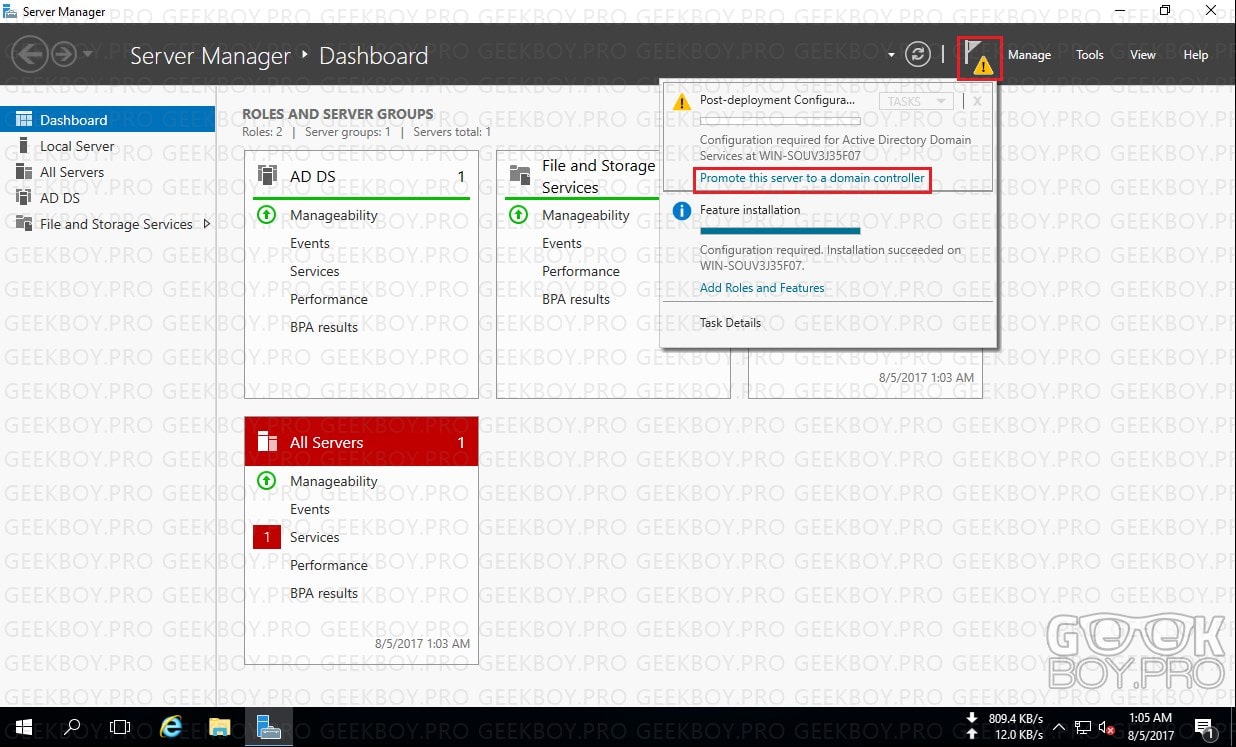Screen dimensions: 1236x747
Task: Click the volume icon in system tray
Action: click(1106, 727)
